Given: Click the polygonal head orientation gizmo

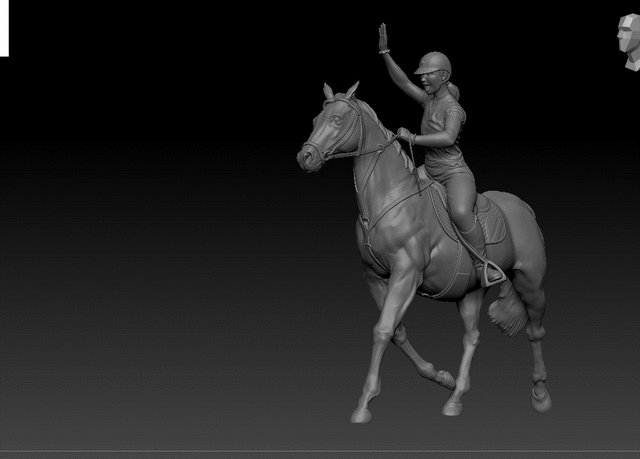Looking at the screenshot, I should [629, 42].
